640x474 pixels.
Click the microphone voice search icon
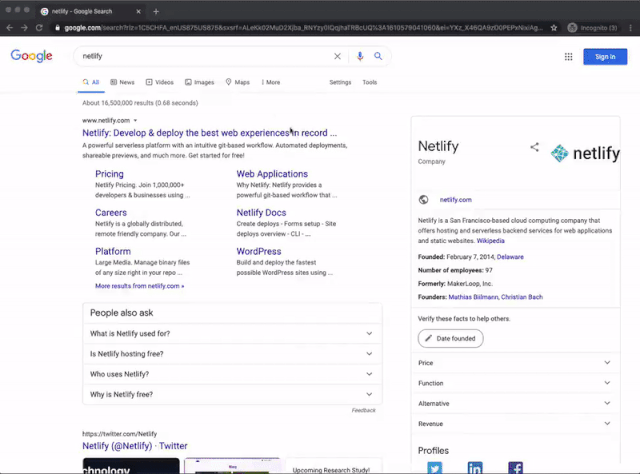coord(360,57)
